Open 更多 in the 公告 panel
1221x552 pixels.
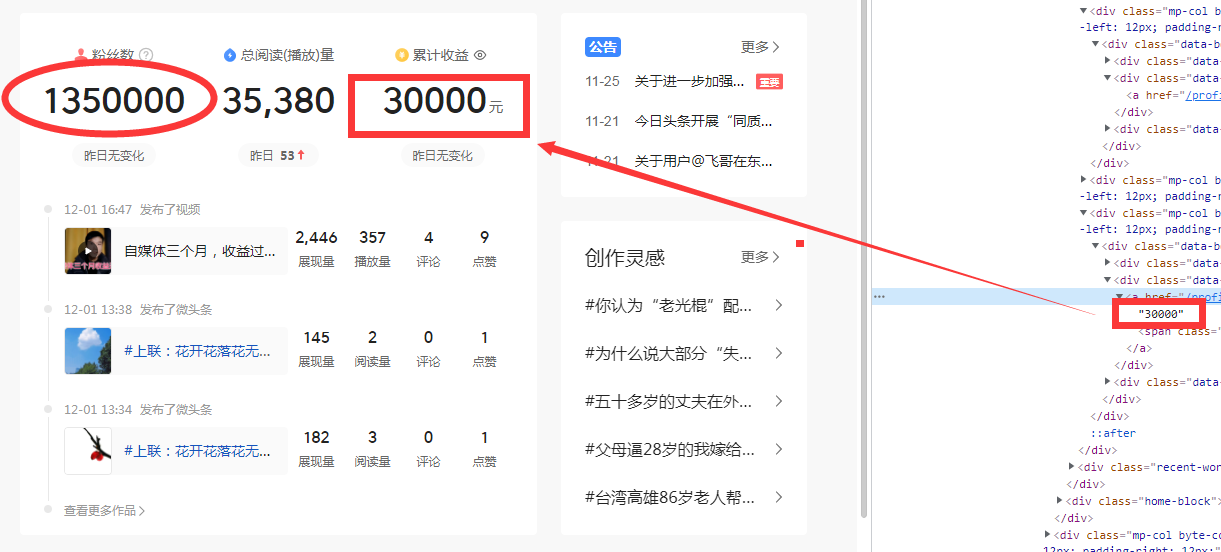tap(761, 47)
